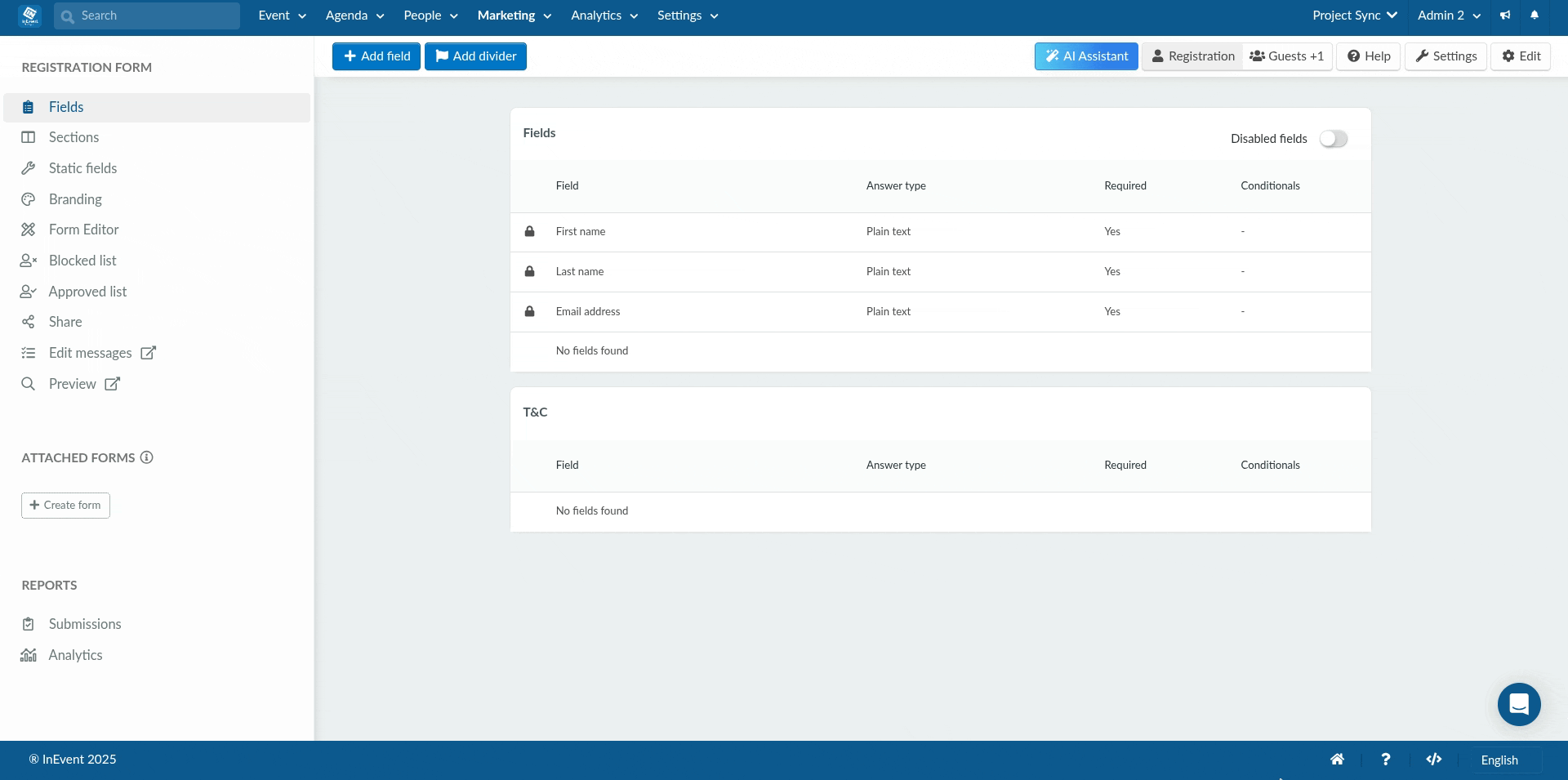Open the toolbar Settings wrench button
This screenshot has width=1568, height=780.
point(1445,56)
